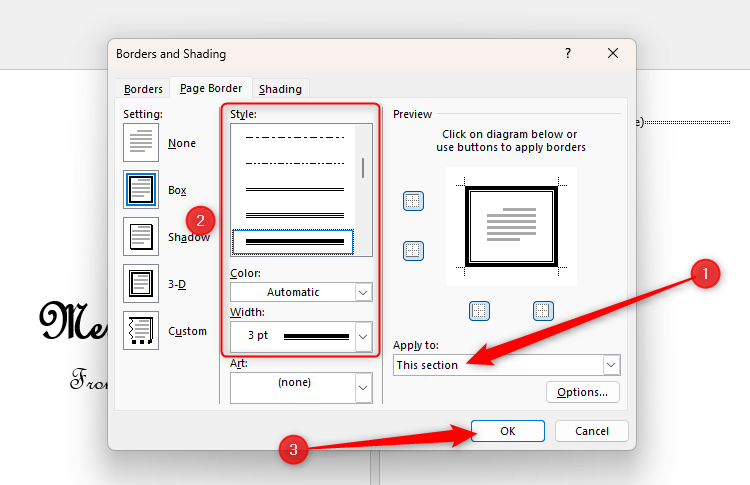Pick the Shadow border setting icon
This screenshot has width=750, height=485.
pos(141,237)
